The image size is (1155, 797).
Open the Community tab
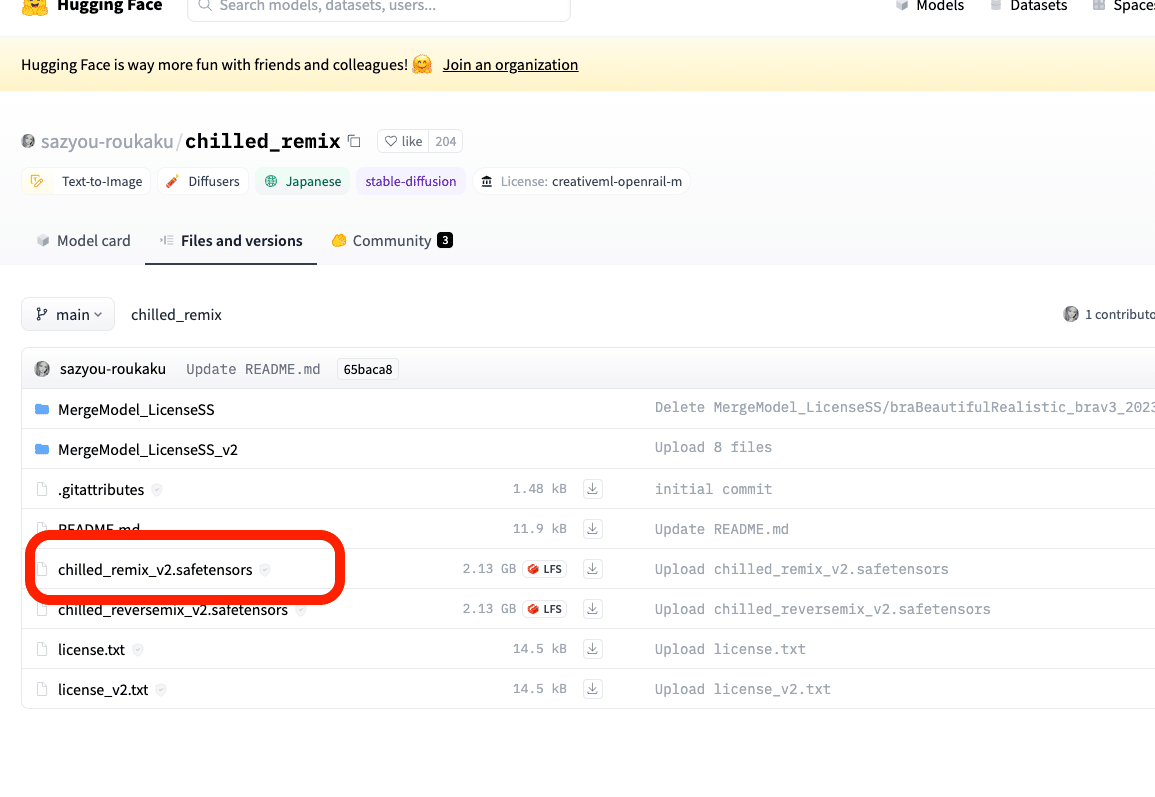tap(391, 241)
